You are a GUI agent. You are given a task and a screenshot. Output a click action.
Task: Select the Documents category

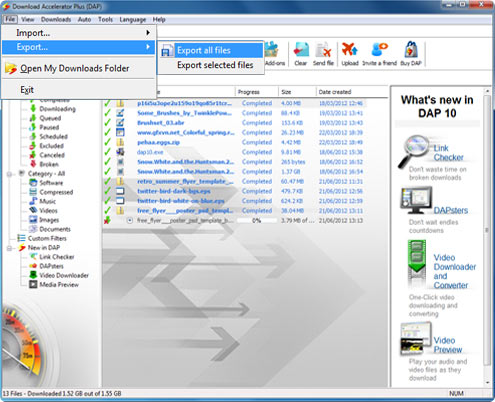[50, 229]
